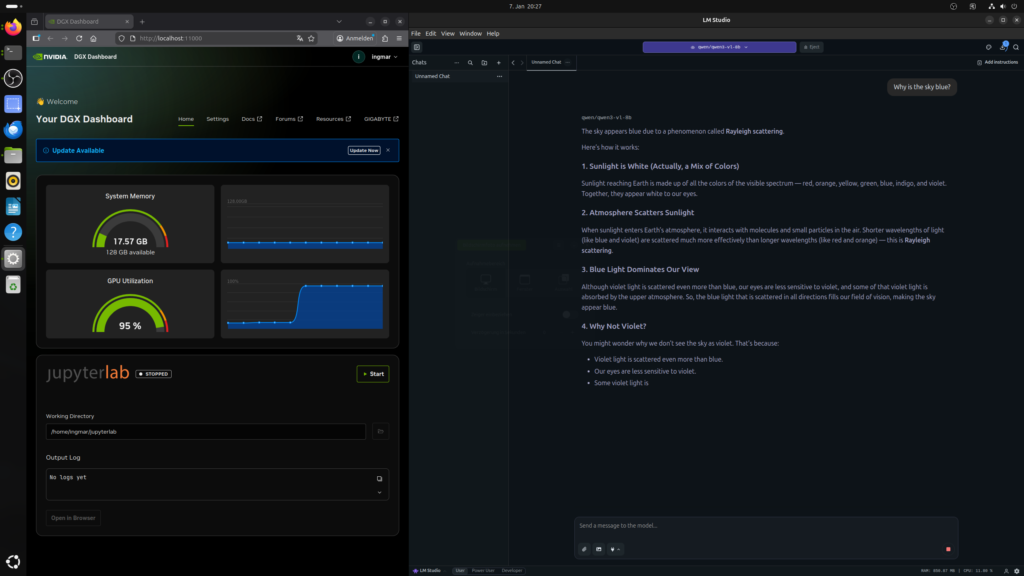Attach a file using the paperclip icon
Viewport: 1024px width, 576px height.
[x=585, y=549]
